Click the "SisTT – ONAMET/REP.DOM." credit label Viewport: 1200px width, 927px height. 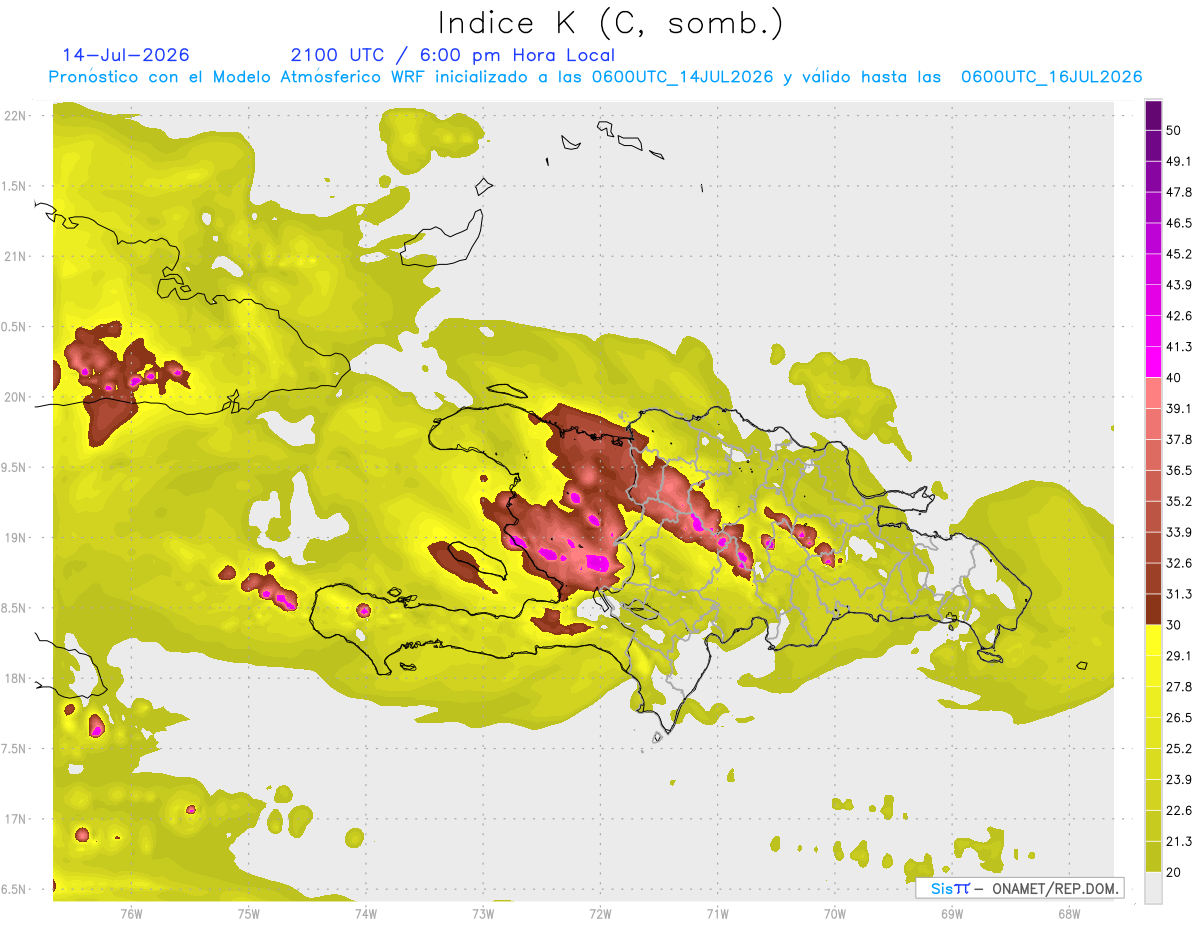tap(1019, 888)
